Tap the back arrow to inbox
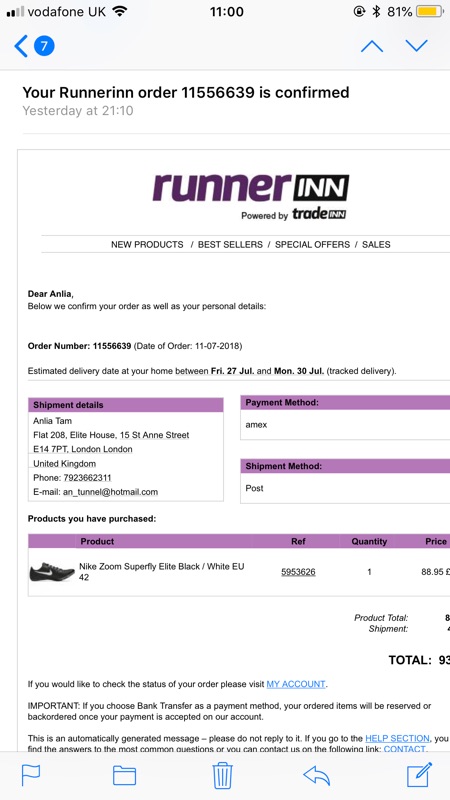The height and width of the screenshot is (800, 450). click(21, 46)
